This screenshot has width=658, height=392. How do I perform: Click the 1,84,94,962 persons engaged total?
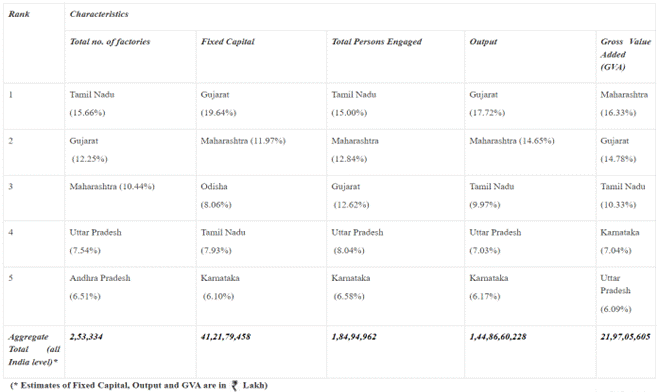click(354, 337)
